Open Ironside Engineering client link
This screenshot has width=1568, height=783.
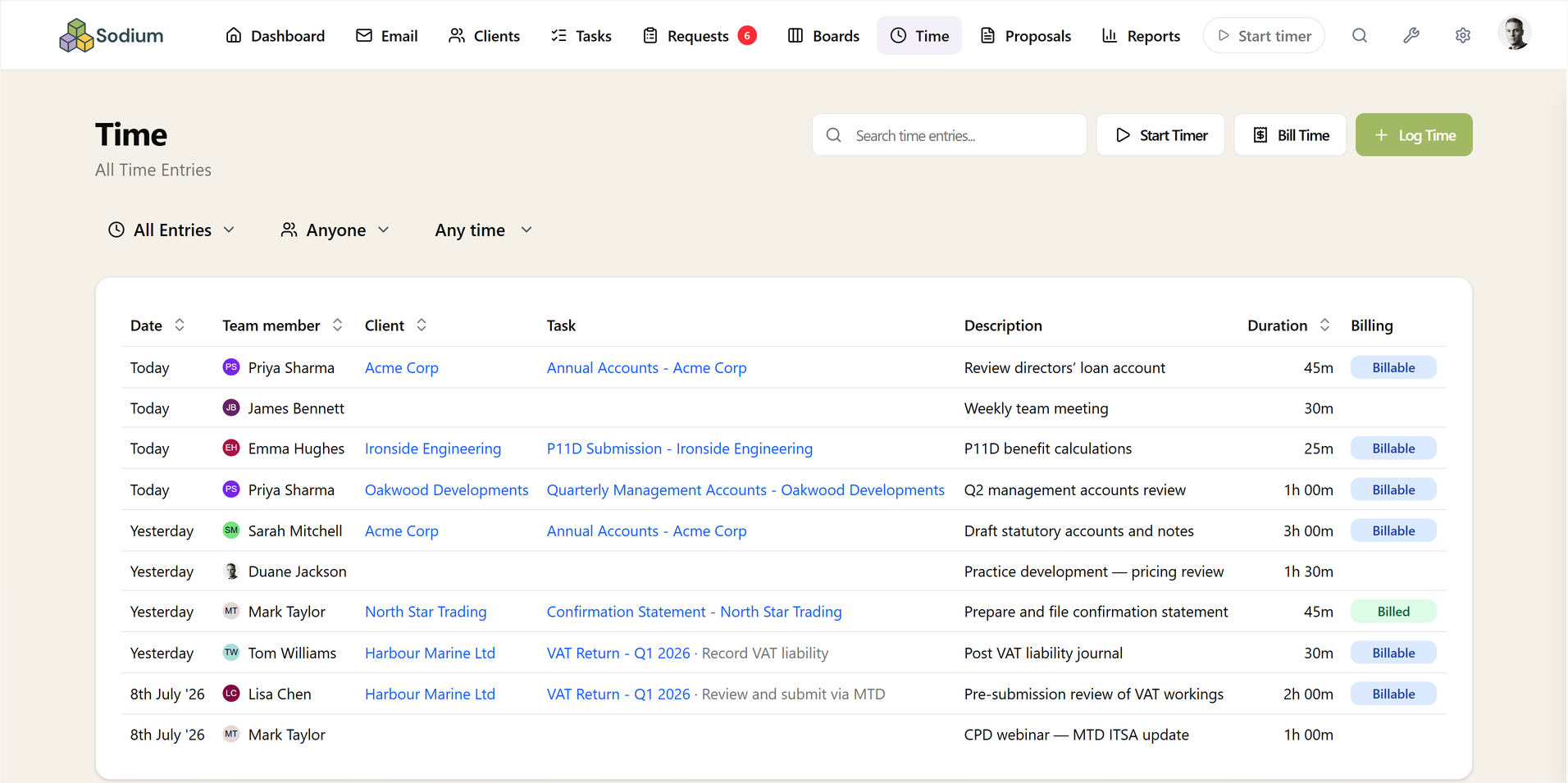click(433, 448)
